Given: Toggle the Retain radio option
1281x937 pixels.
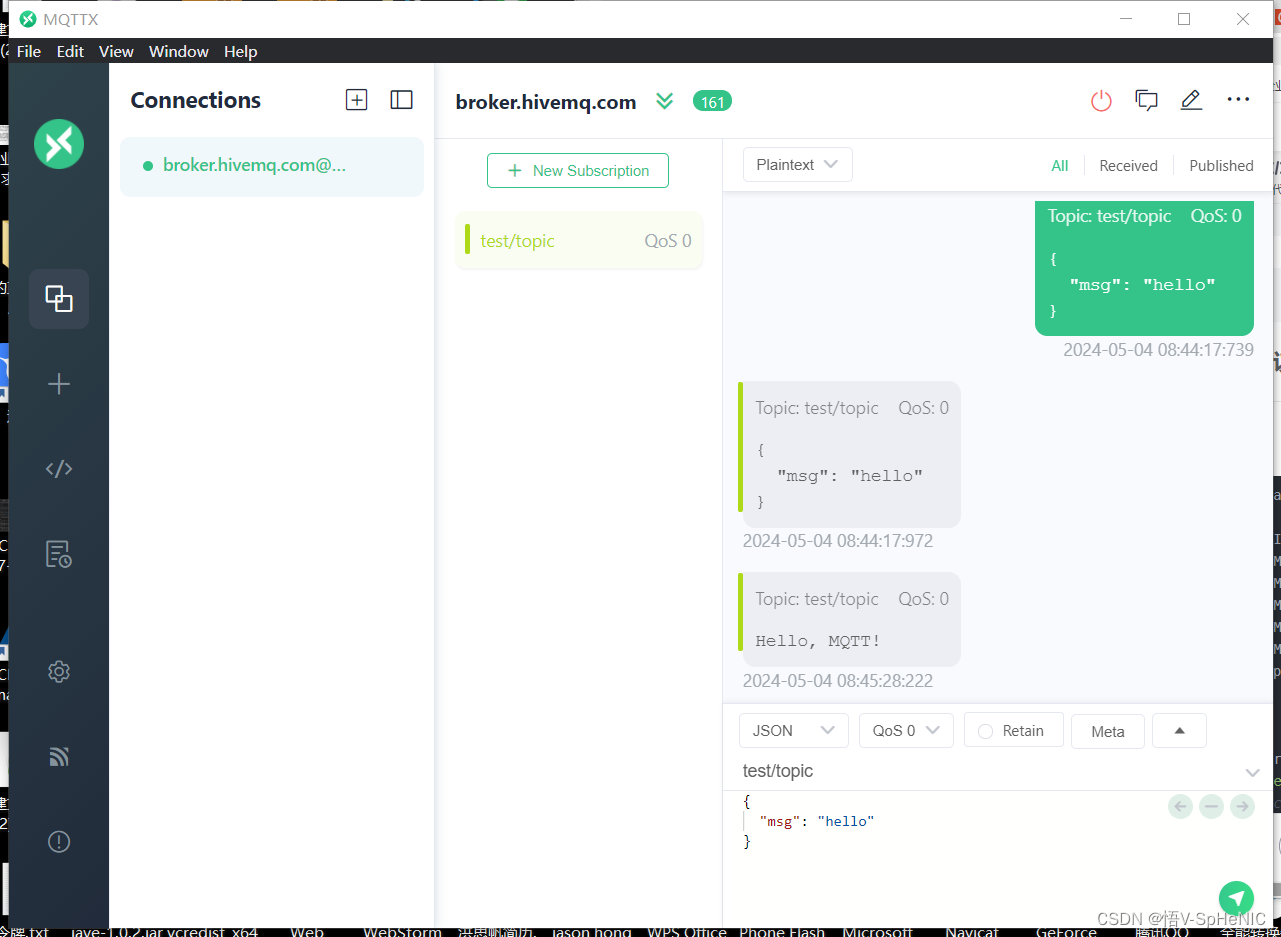Looking at the screenshot, I should [x=1013, y=731].
